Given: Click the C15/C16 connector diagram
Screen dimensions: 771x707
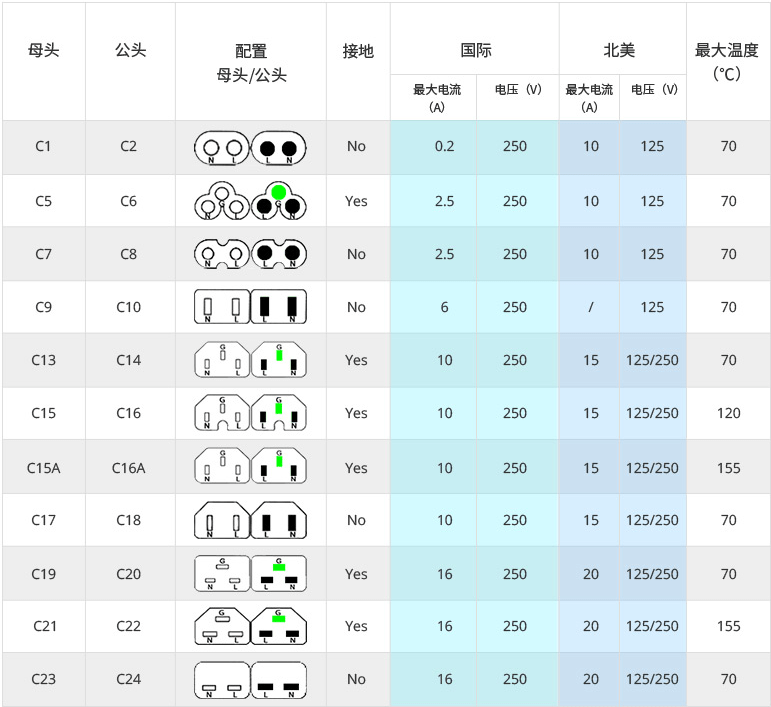Looking at the screenshot, I should coord(250,412).
